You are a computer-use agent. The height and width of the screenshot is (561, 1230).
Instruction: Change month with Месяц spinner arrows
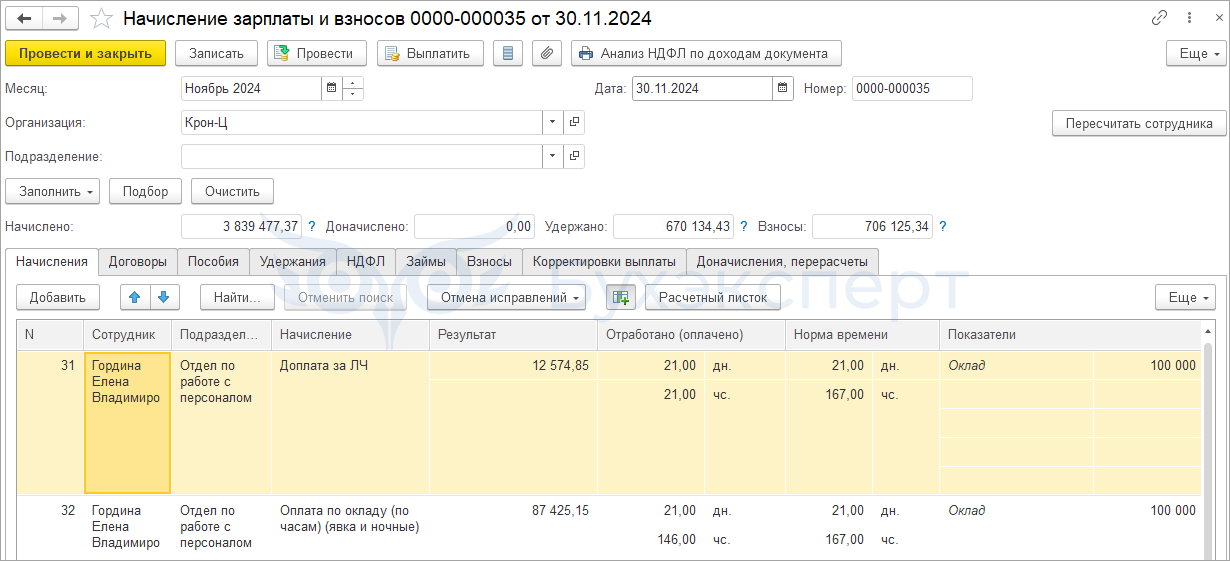353,88
